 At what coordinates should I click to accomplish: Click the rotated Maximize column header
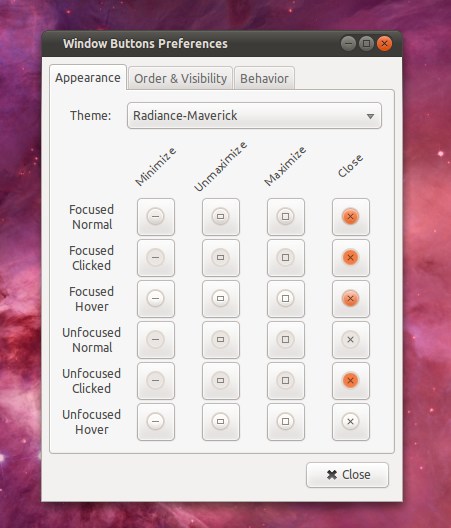(285, 166)
